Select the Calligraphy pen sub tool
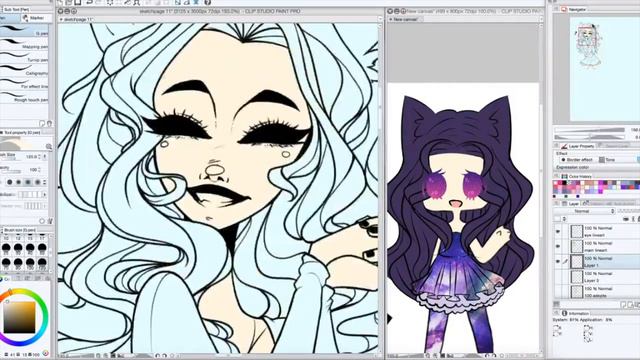This screenshot has height=360, width=640. [24, 70]
